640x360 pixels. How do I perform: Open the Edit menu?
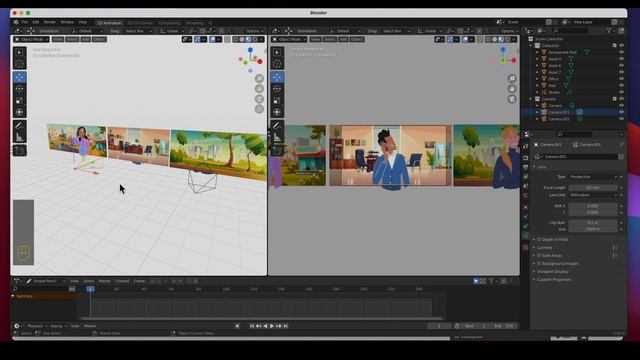click(36, 22)
